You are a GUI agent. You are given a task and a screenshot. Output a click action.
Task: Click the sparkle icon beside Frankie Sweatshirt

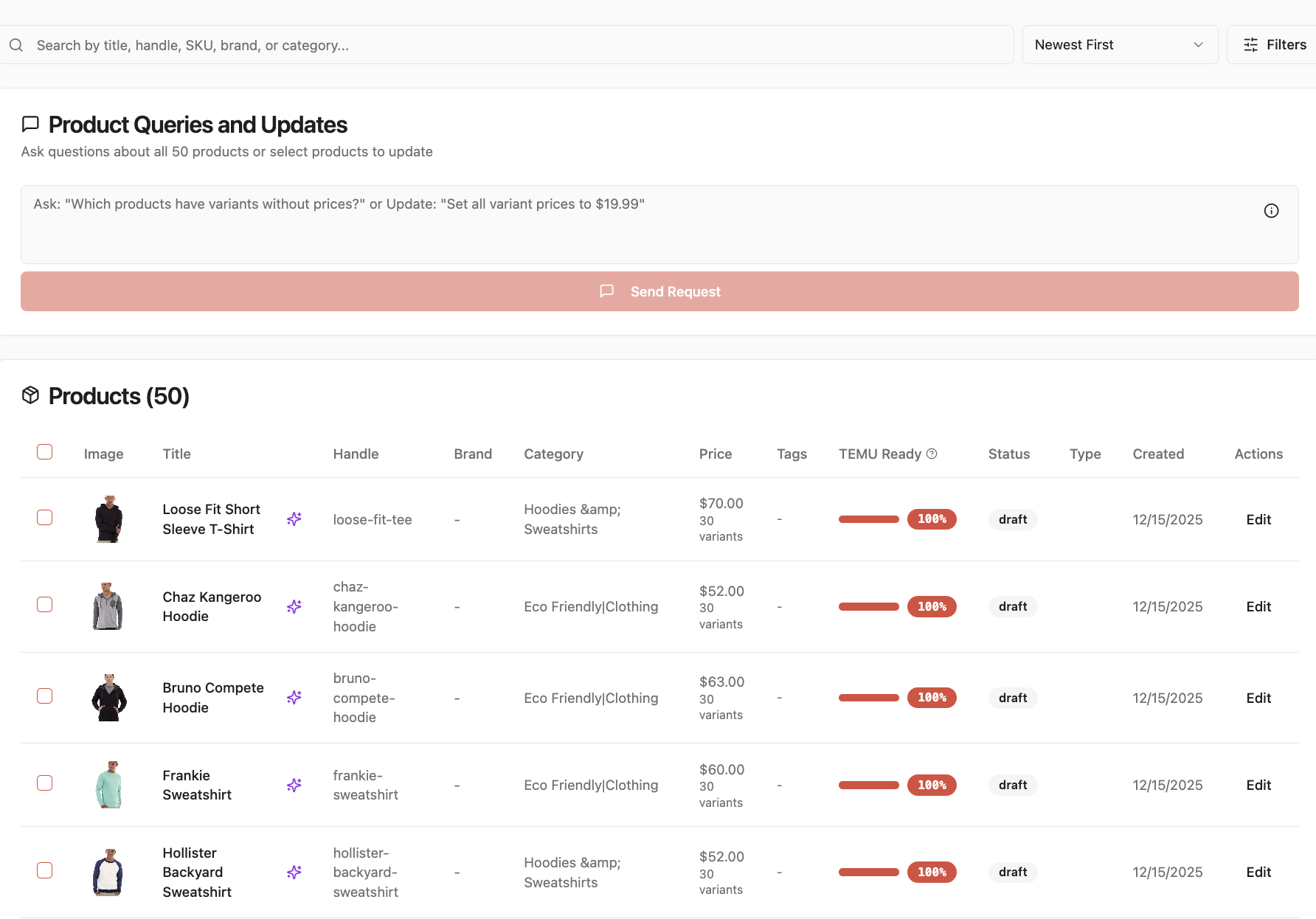click(x=294, y=785)
